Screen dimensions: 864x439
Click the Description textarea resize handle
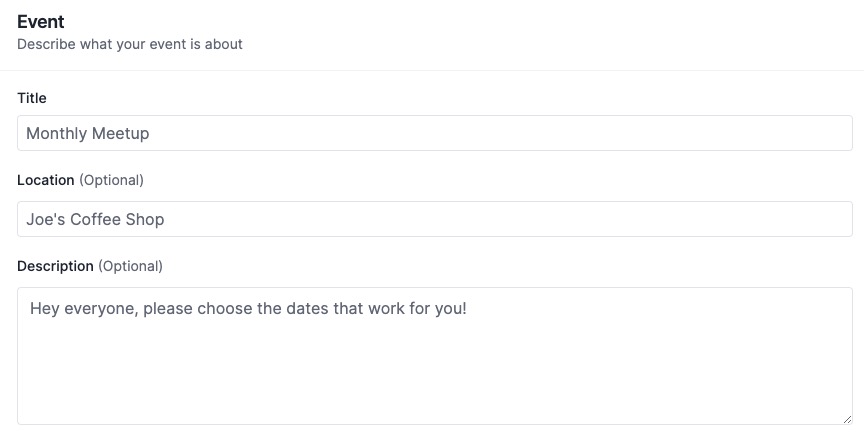pyautogui.click(x=847, y=419)
